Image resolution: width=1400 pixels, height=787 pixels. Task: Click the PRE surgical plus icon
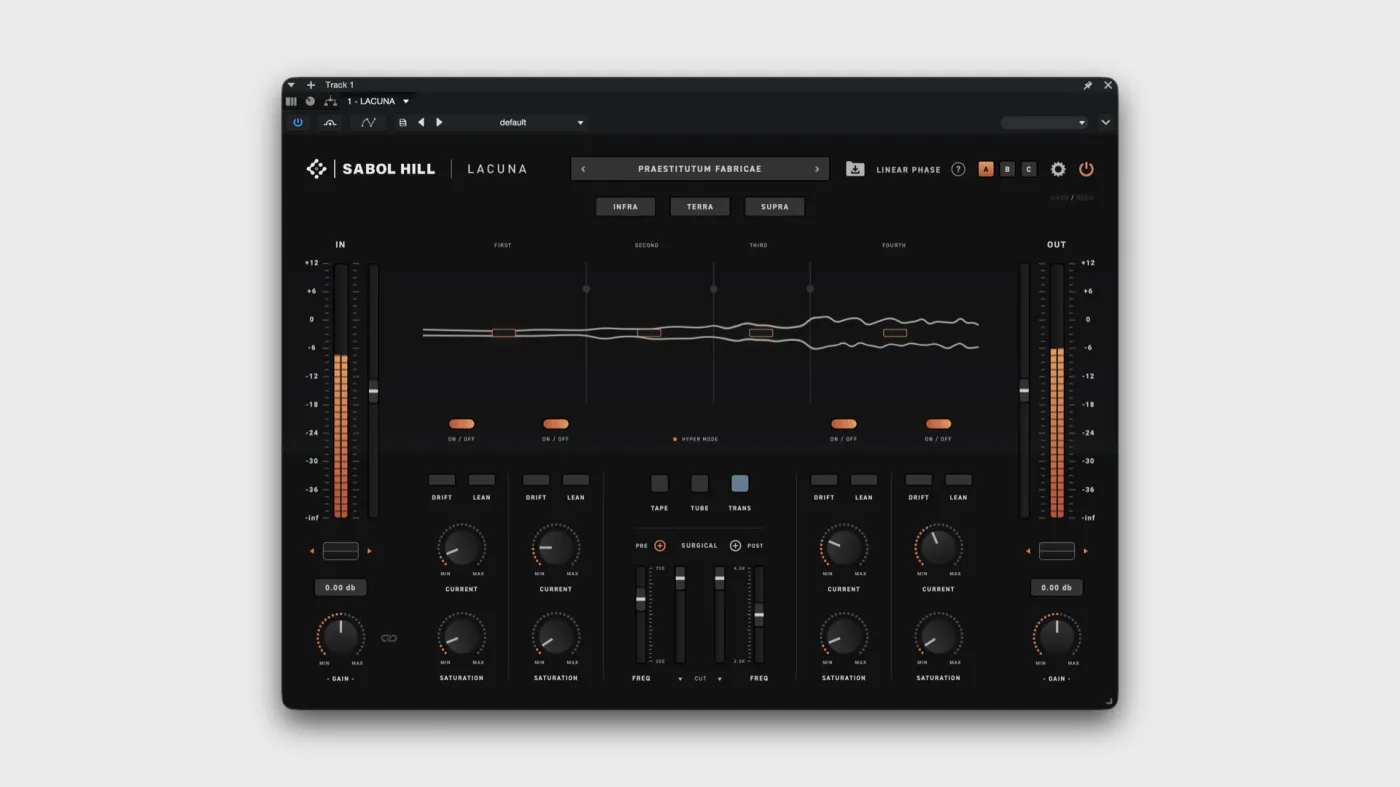[660, 546]
